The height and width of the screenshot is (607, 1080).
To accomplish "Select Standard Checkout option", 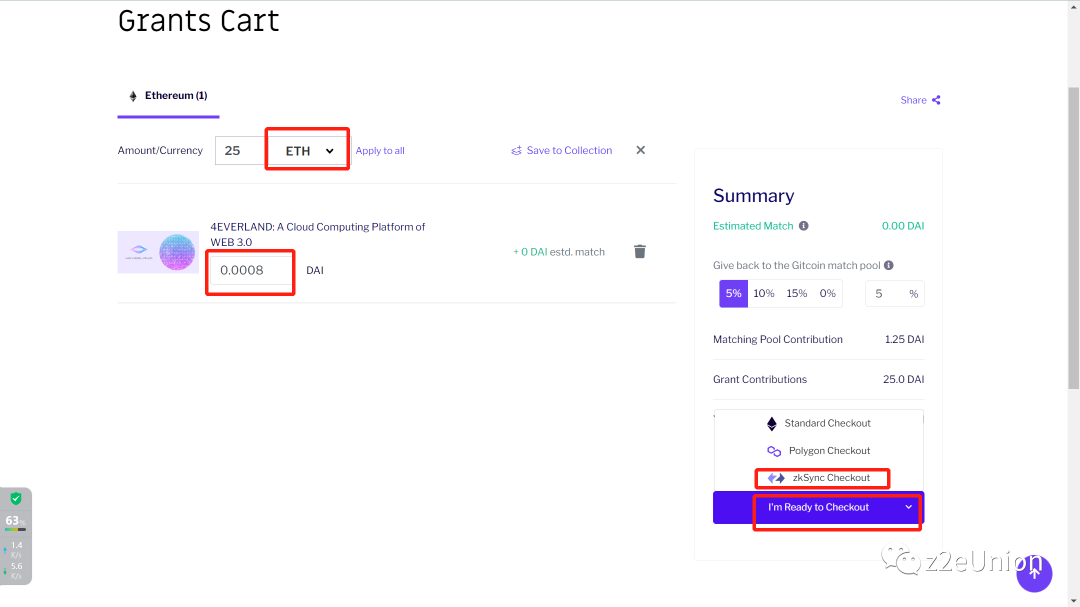I will 820,423.
